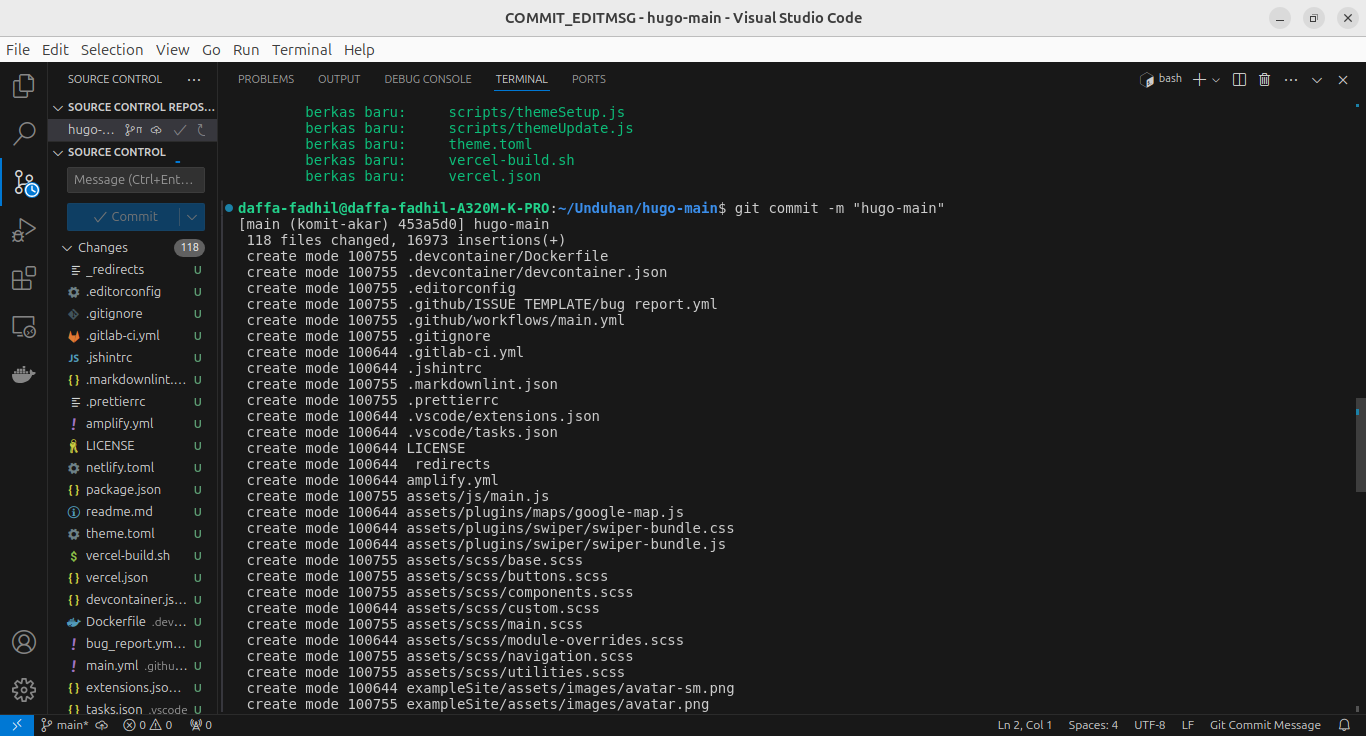Open the Terminal menu
Viewport: 1366px width, 736px height.
(x=302, y=49)
